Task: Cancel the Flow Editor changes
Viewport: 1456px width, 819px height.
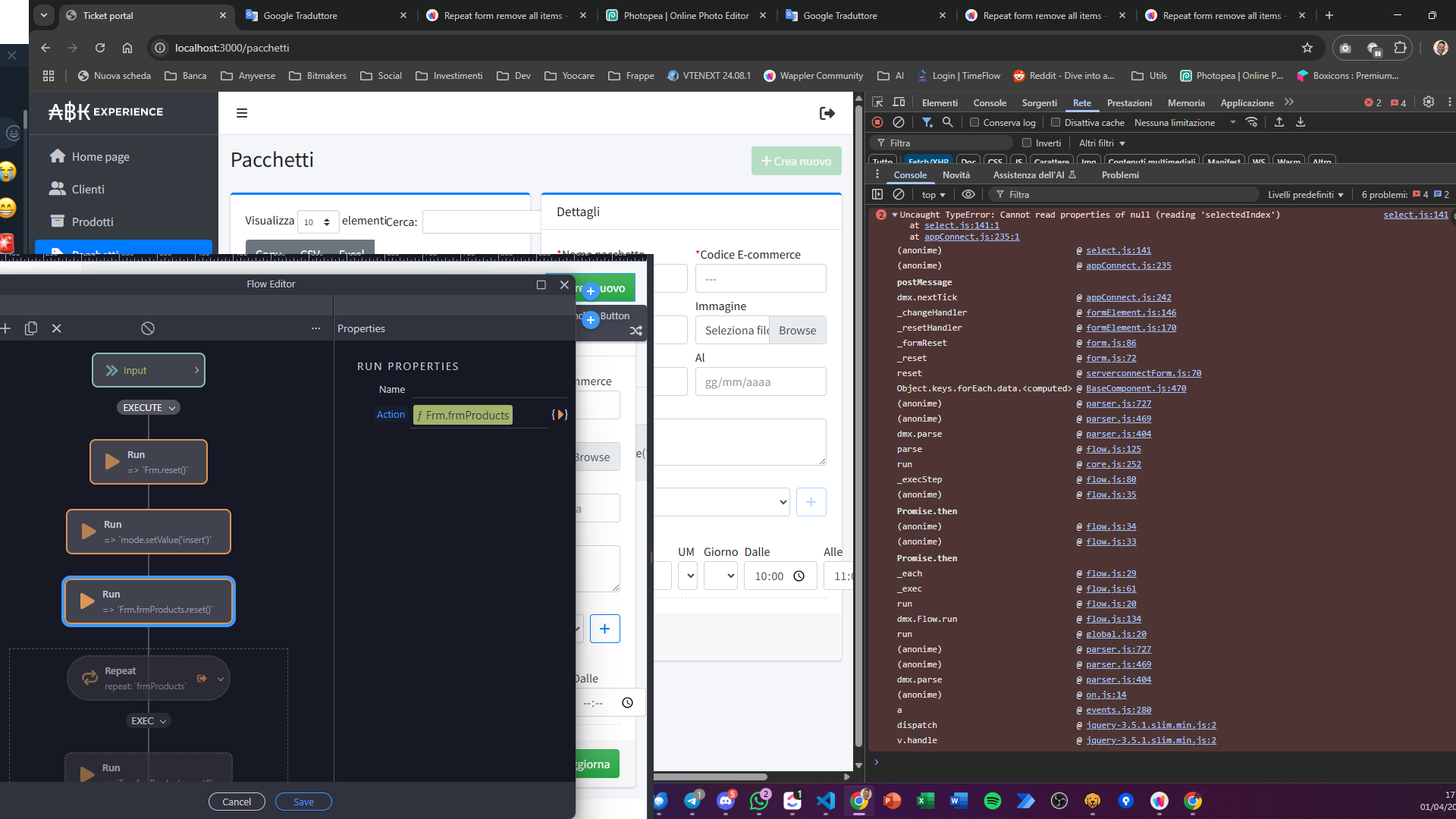Action: (237, 802)
